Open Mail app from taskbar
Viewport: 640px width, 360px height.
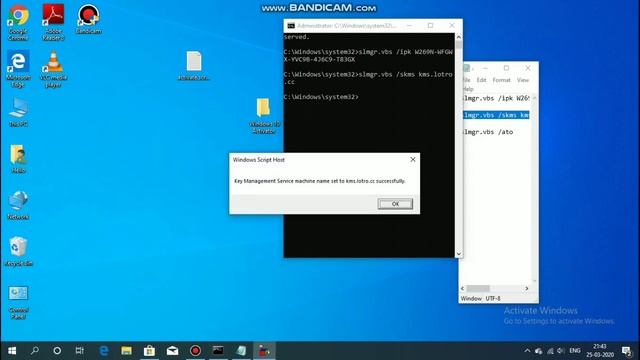point(172,351)
